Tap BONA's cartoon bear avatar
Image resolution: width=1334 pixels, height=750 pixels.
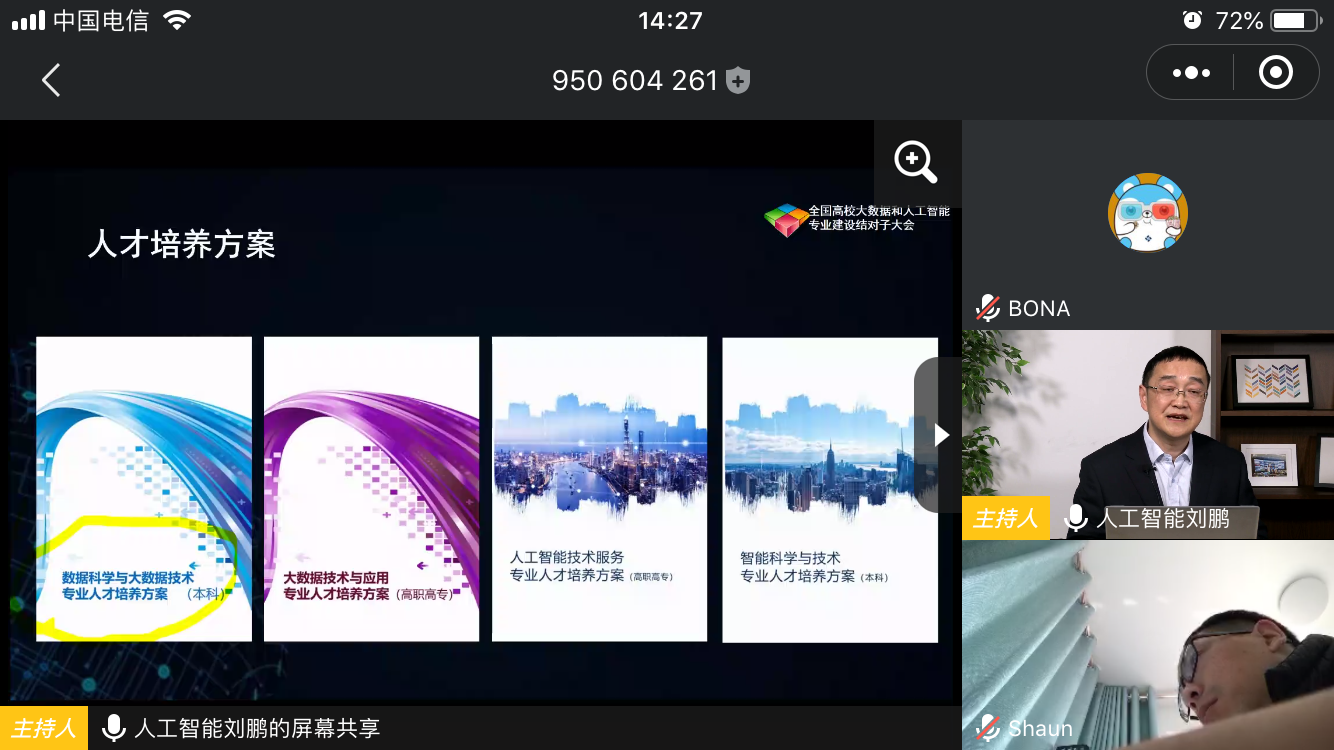click(1147, 213)
